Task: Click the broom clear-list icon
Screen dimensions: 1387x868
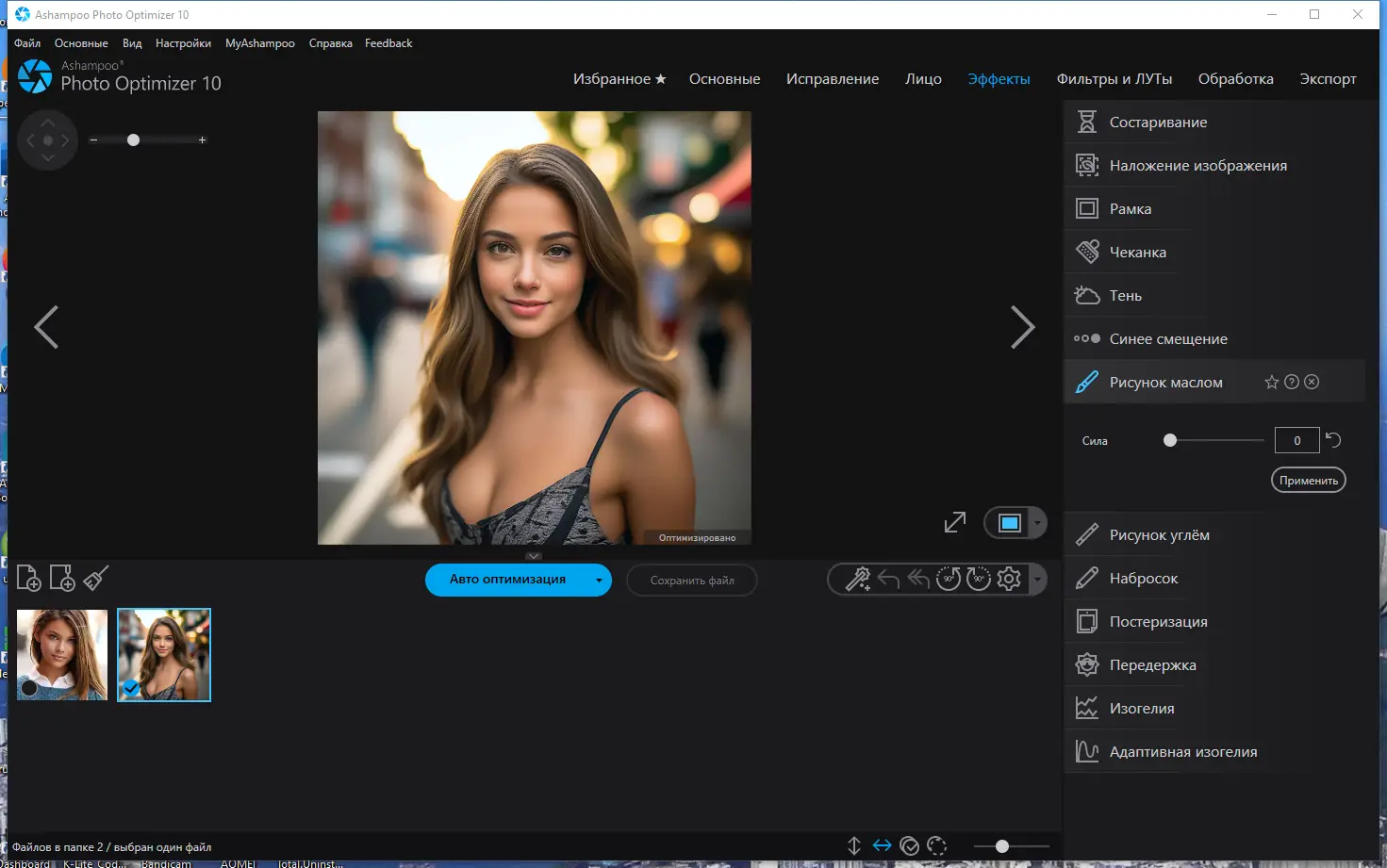Action: (x=95, y=578)
